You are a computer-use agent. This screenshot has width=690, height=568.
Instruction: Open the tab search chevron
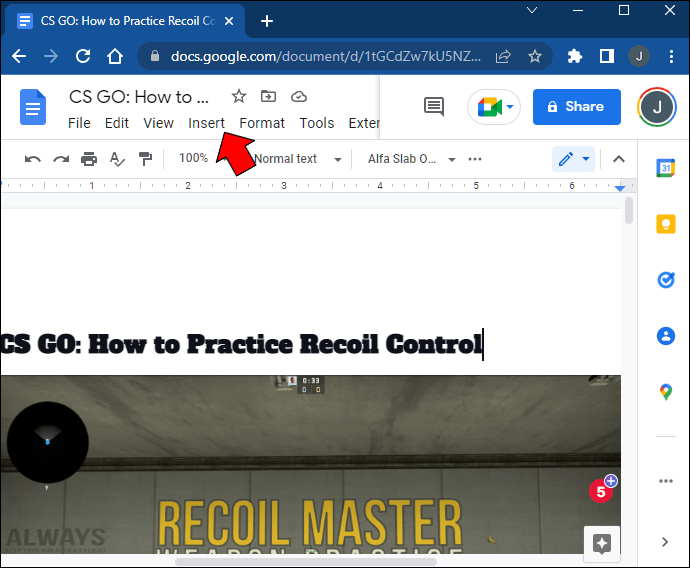click(x=532, y=10)
